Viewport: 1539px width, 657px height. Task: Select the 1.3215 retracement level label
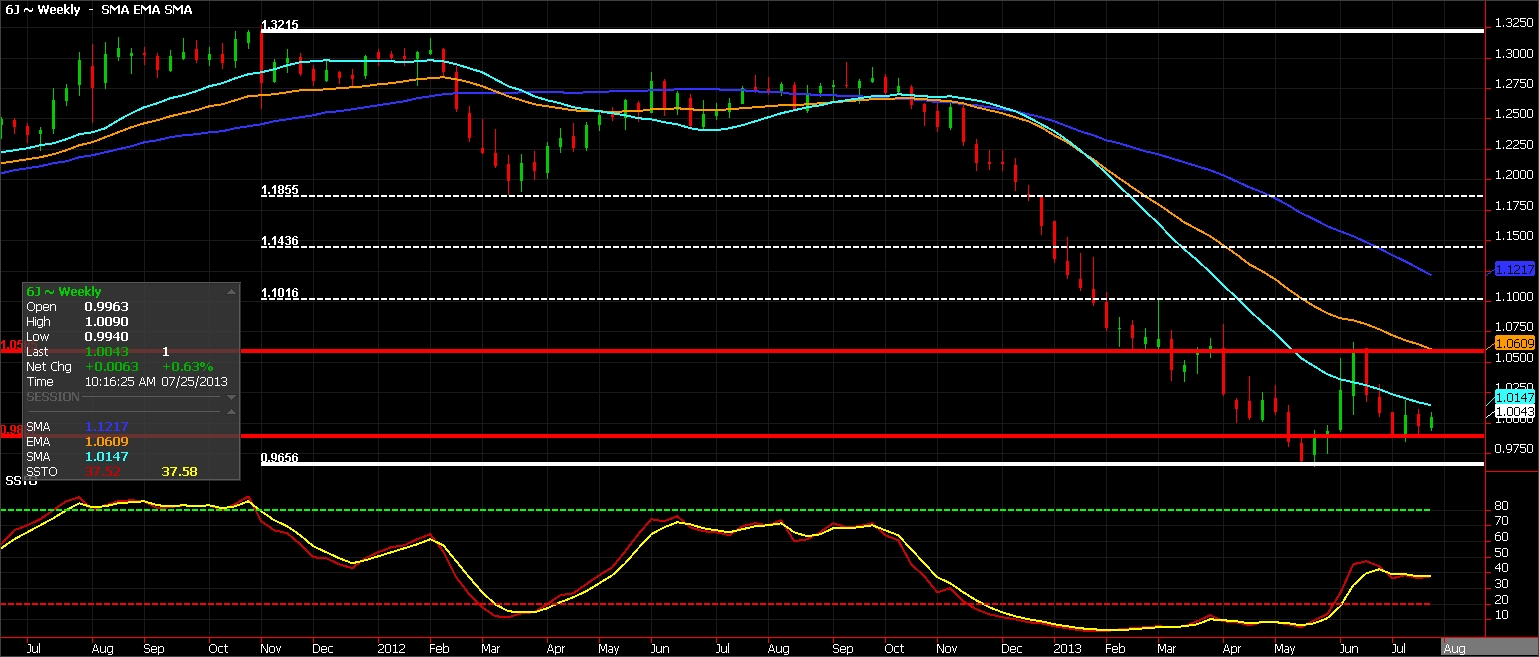pos(280,24)
